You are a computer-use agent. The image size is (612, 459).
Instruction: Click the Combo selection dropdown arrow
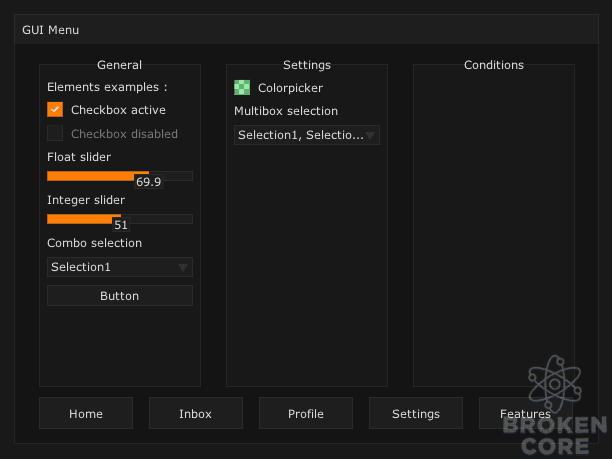point(183,267)
